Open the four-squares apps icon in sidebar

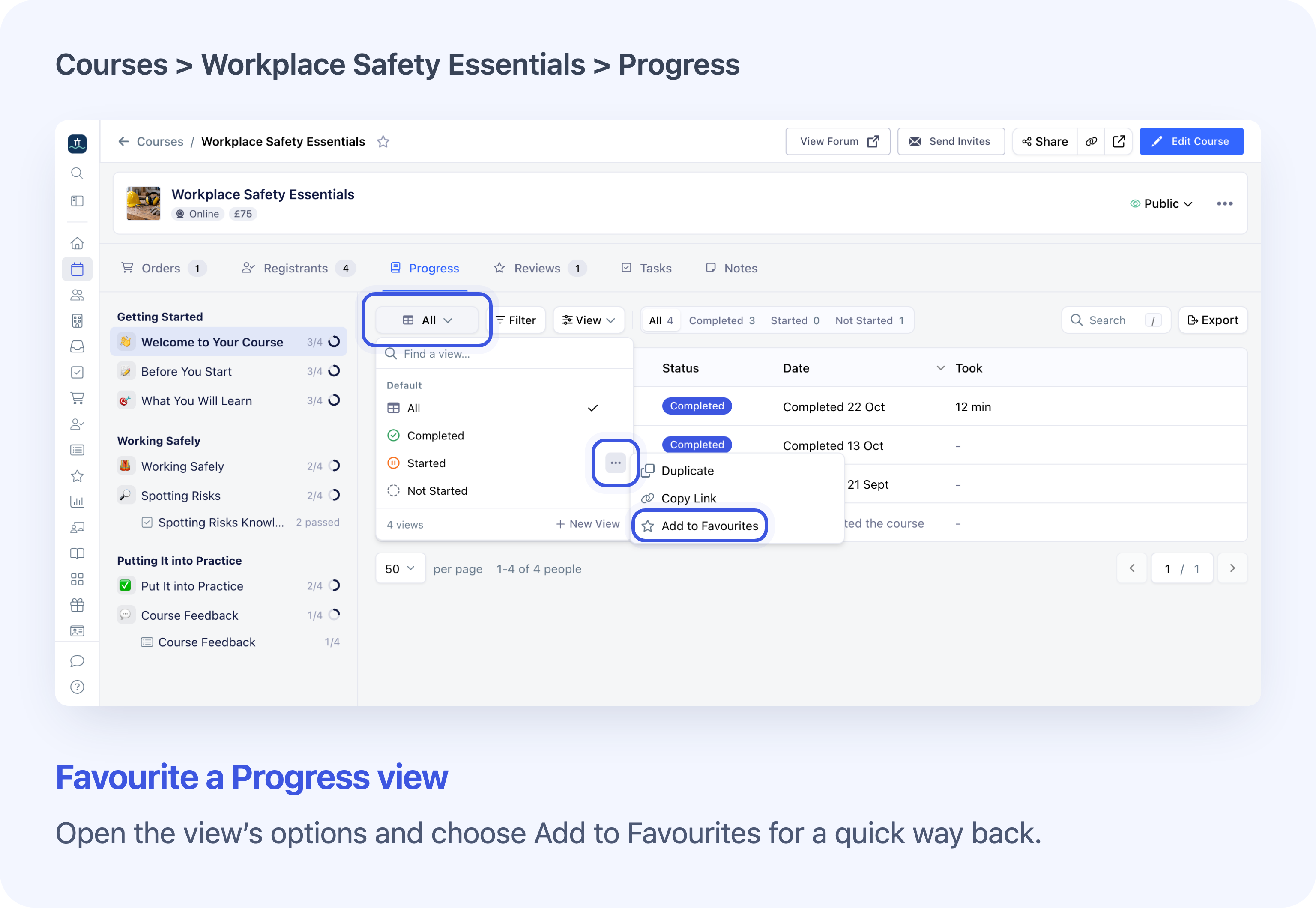(x=77, y=579)
